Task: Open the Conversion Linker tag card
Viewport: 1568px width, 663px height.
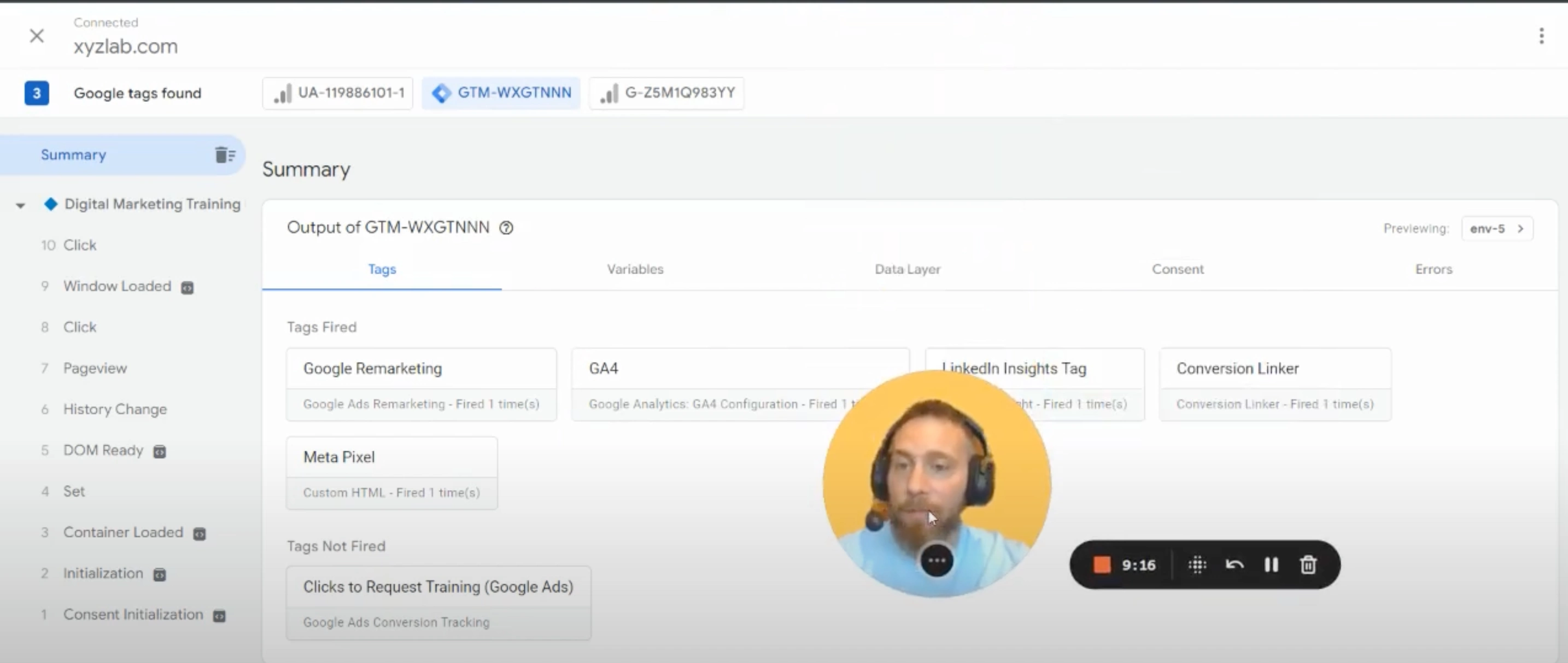Action: tap(1274, 384)
